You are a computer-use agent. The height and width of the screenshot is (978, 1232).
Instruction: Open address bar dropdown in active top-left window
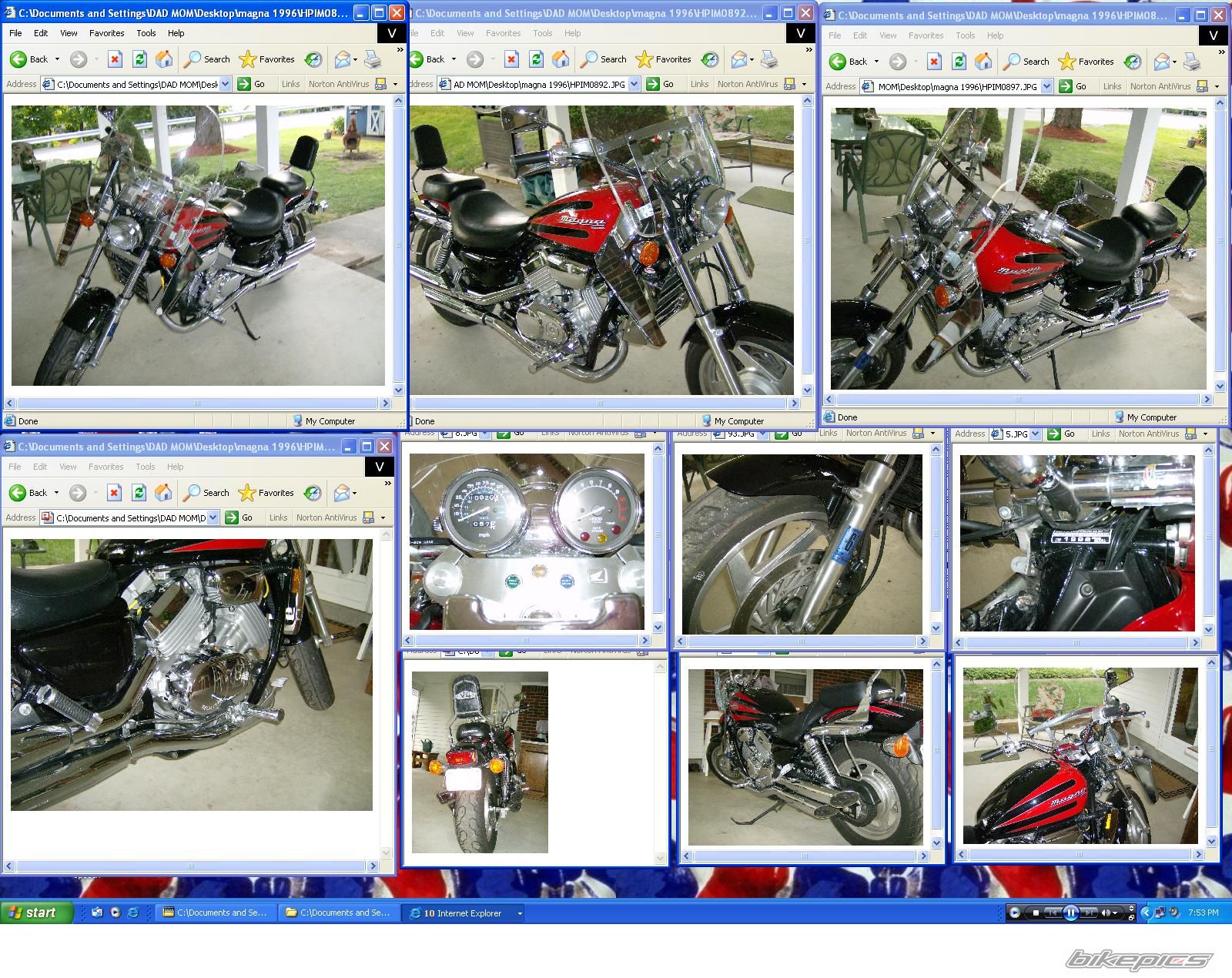[226, 85]
